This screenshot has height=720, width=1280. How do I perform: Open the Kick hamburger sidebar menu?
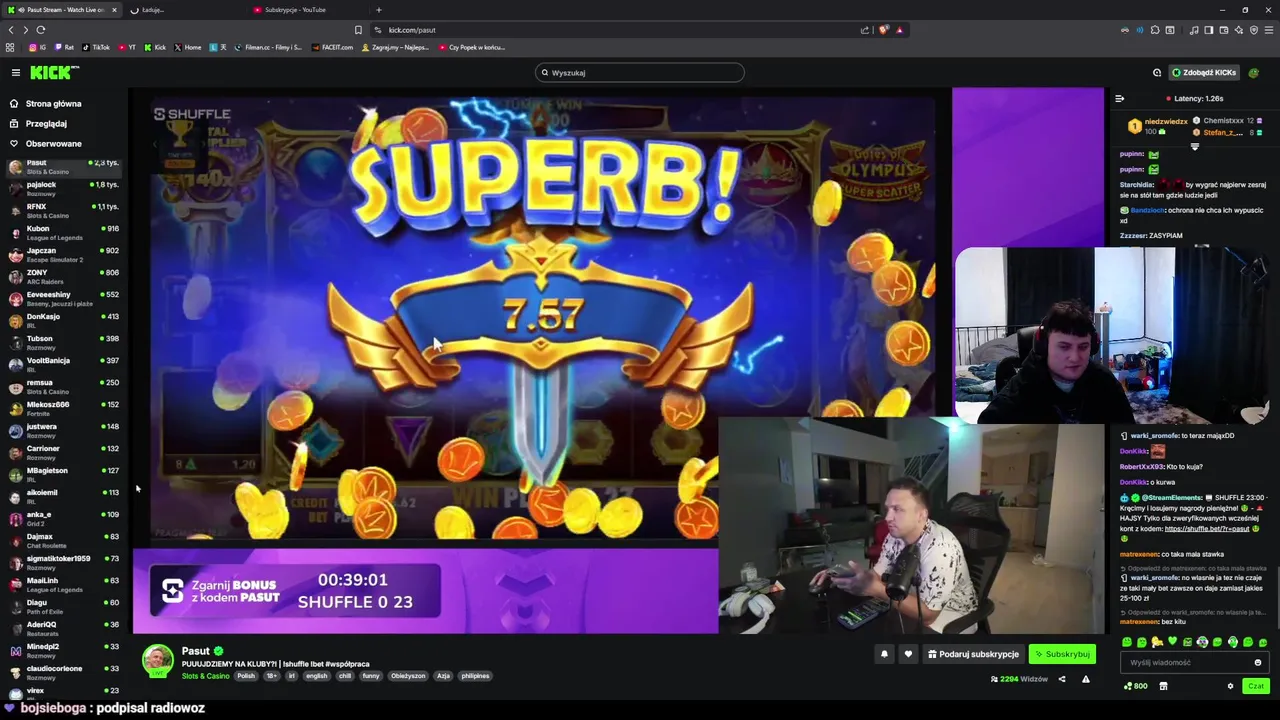tap(16, 72)
